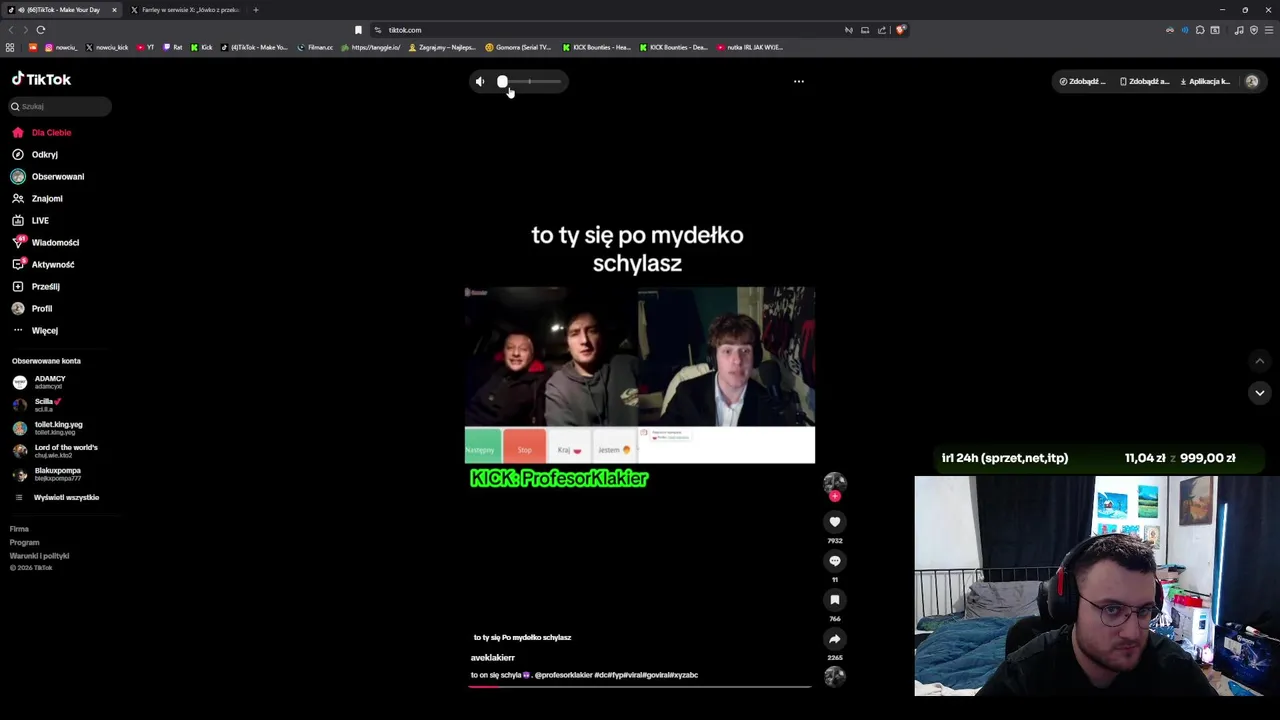
Task: Save the video with the bookmark icon
Action: pos(835,600)
